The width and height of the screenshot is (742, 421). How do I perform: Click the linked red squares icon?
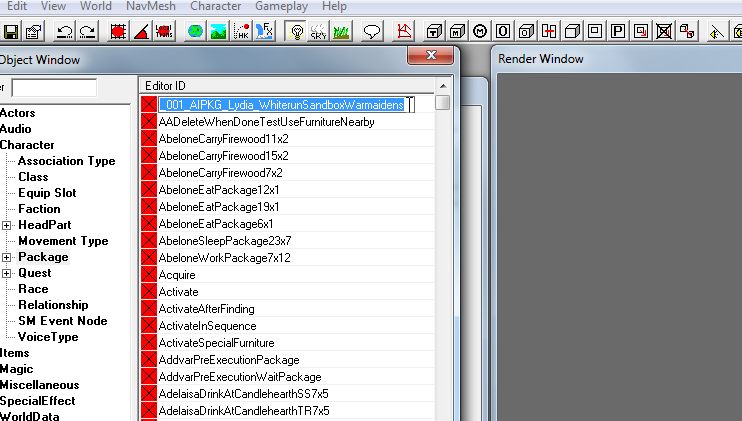click(687, 32)
